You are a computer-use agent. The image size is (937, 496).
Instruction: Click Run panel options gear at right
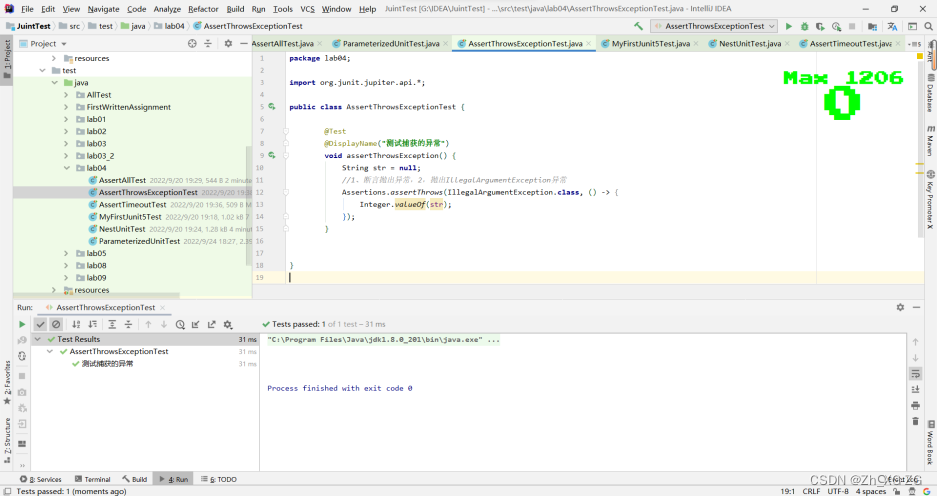900,307
